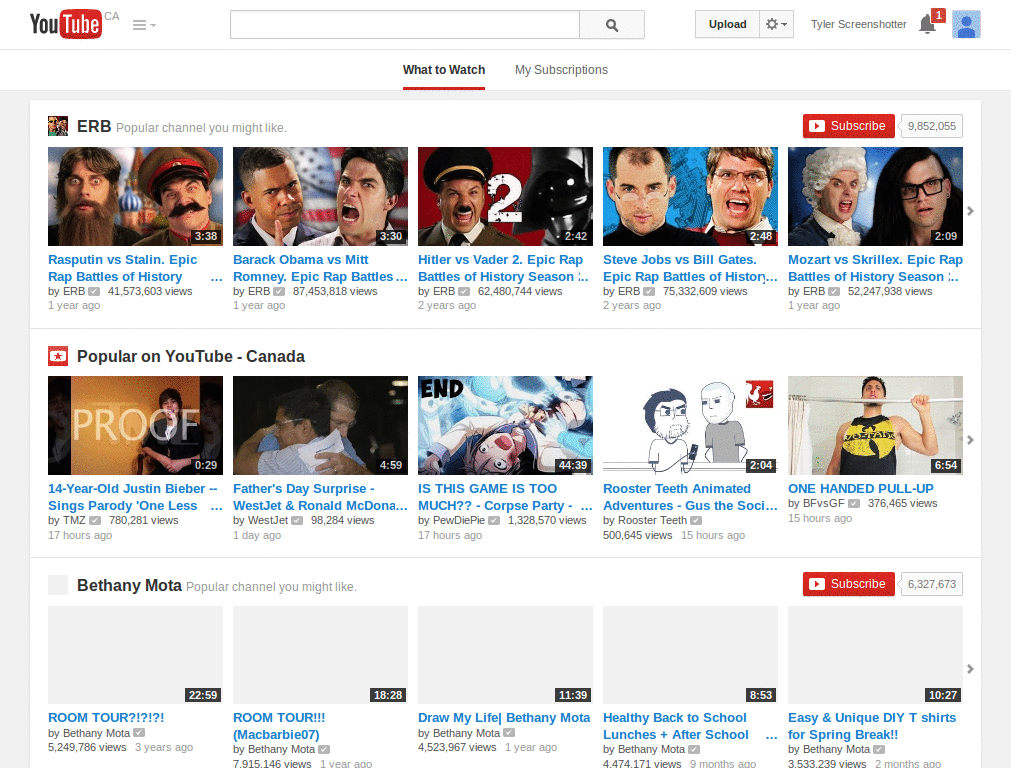Open notifications via the bell icon
This screenshot has height=768, width=1024.
927,24
